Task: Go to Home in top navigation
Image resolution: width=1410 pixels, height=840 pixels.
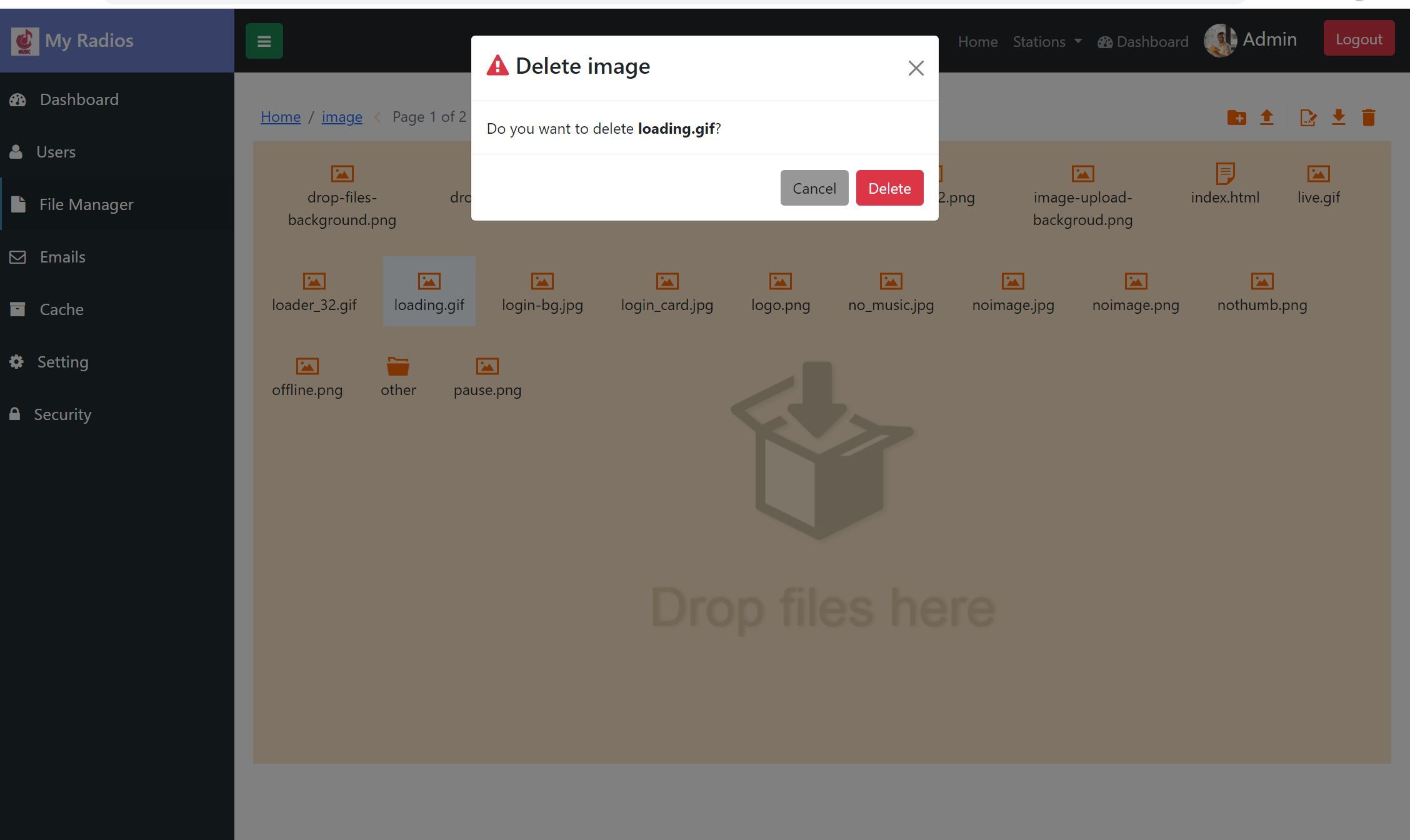Action: click(977, 42)
